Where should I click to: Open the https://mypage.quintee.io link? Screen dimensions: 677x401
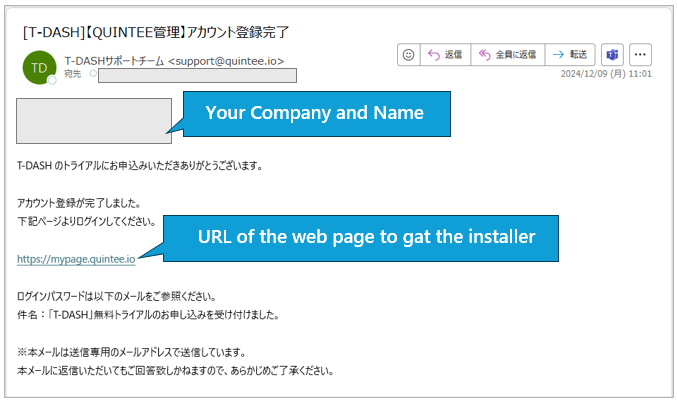[76, 259]
